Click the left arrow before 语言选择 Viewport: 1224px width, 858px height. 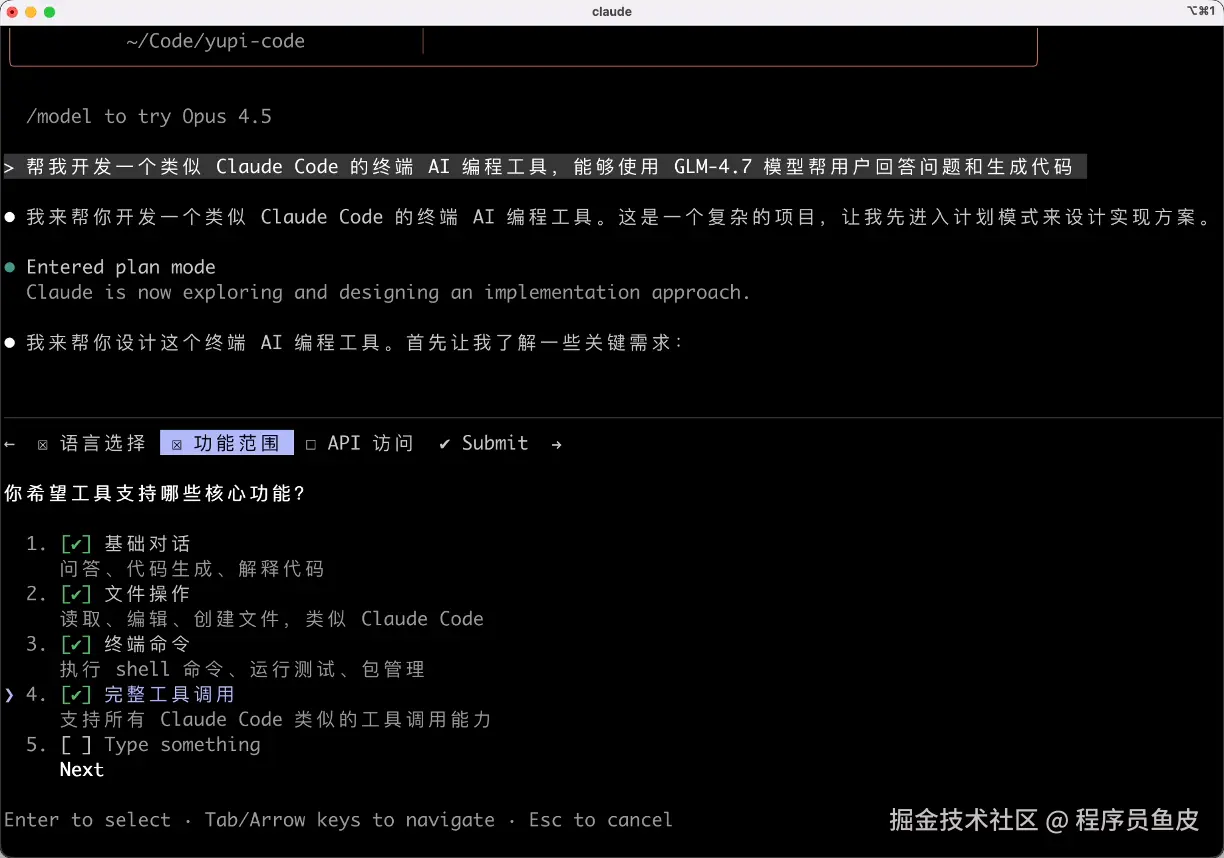(10, 444)
